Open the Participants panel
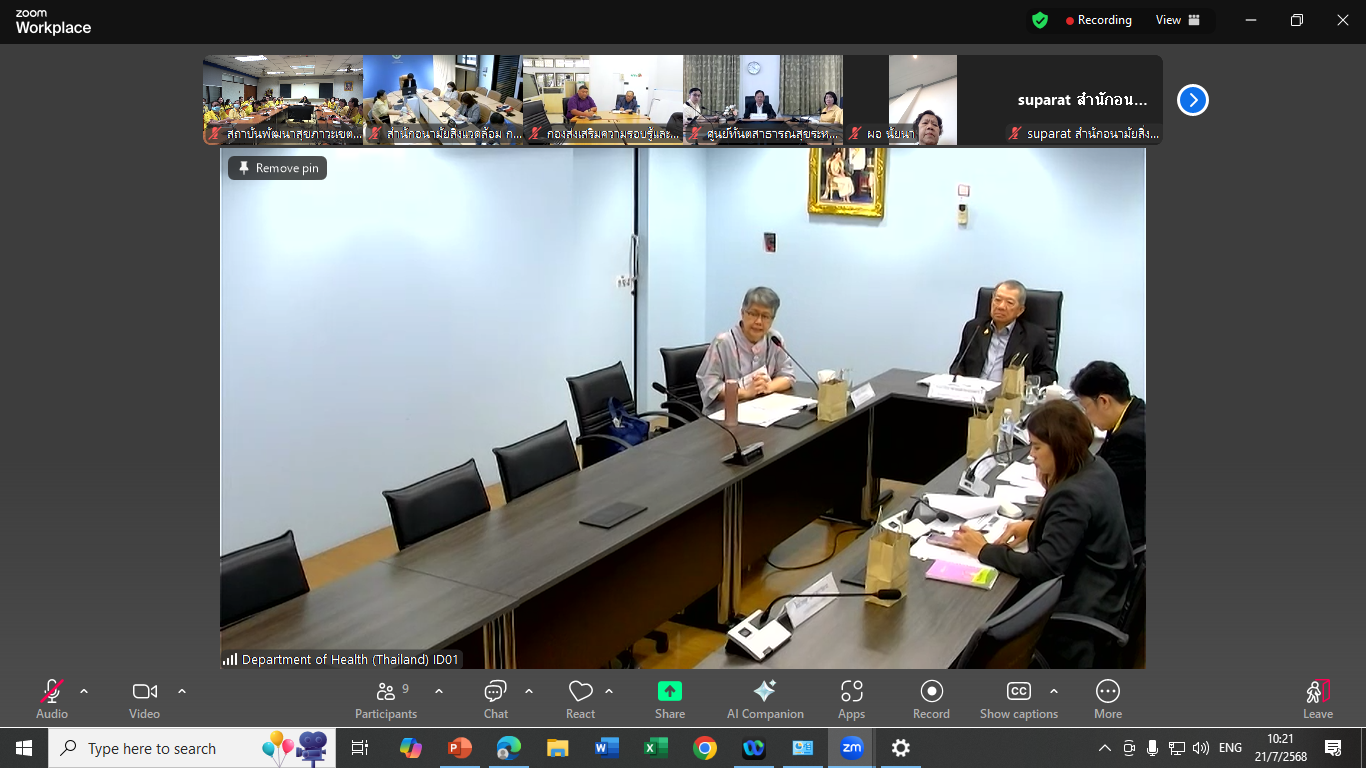Screen dimensions: 1366x768 click(x=385, y=699)
